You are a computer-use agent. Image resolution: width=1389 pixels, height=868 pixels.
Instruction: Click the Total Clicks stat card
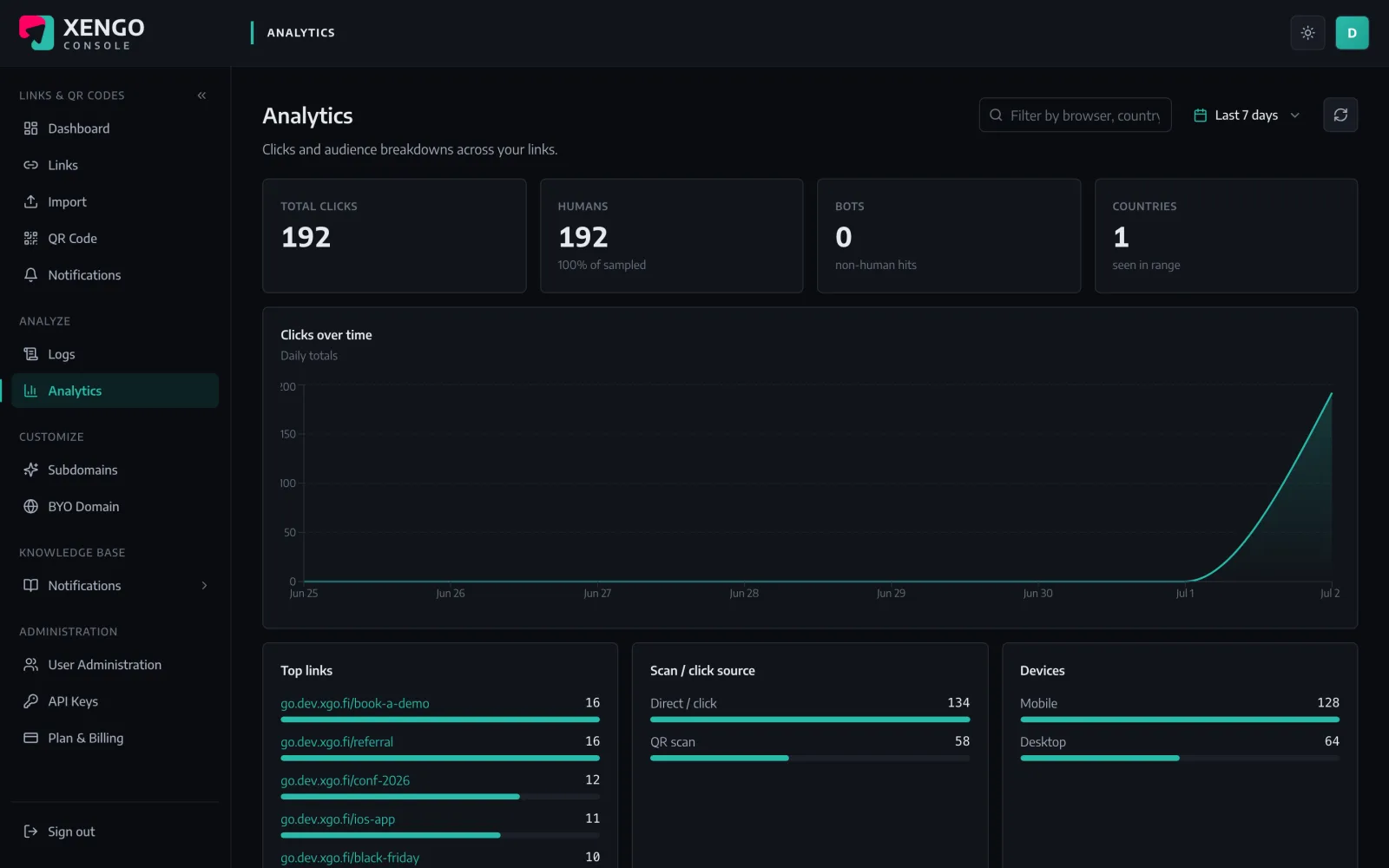click(394, 236)
